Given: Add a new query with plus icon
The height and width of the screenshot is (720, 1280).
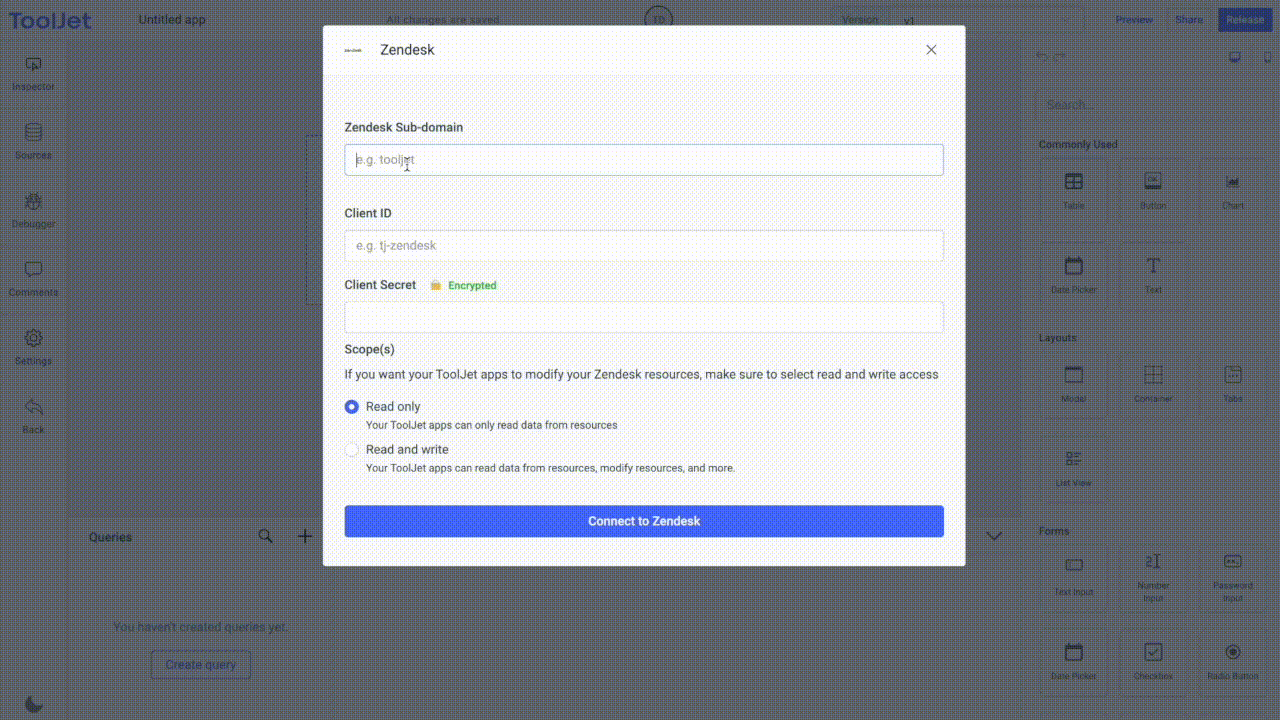Looking at the screenshot, I should pyautogui.click(x=305, y=536).
